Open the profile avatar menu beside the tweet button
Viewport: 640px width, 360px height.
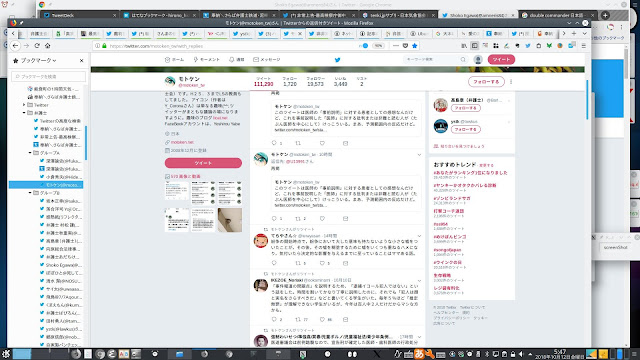tap(478, 60)
